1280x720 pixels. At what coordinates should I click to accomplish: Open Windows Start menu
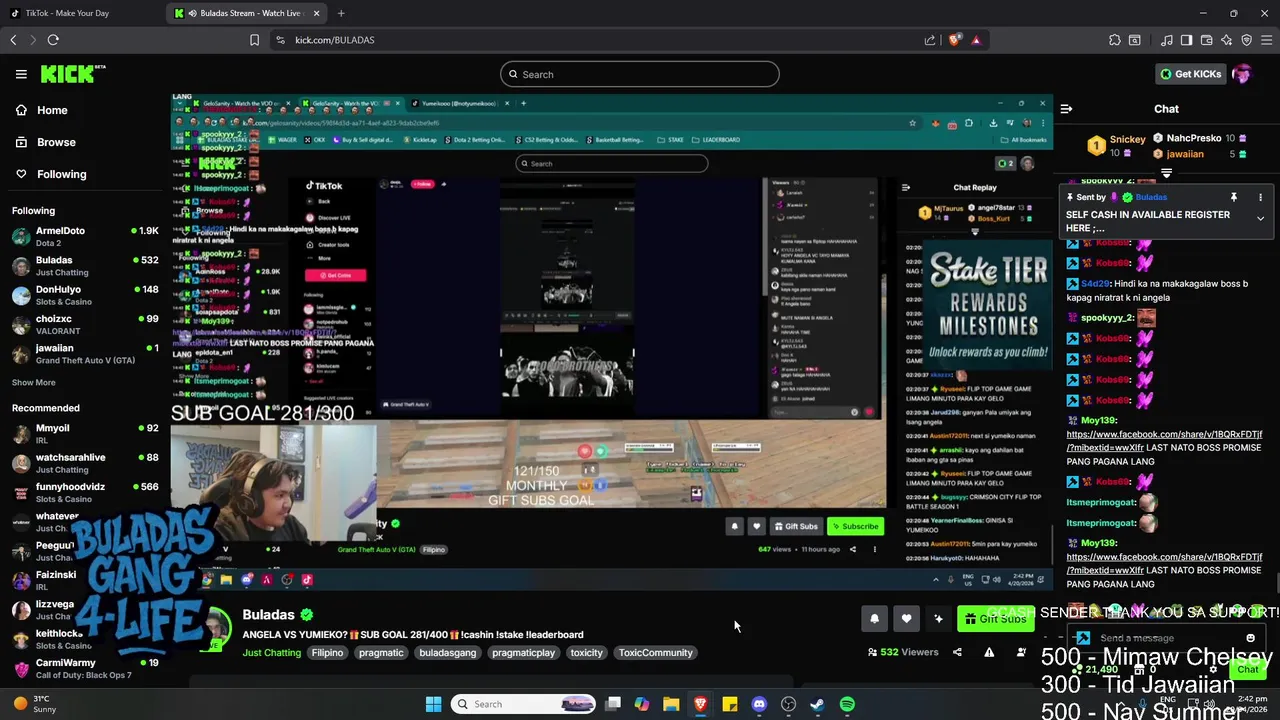[x=433, y=704]
